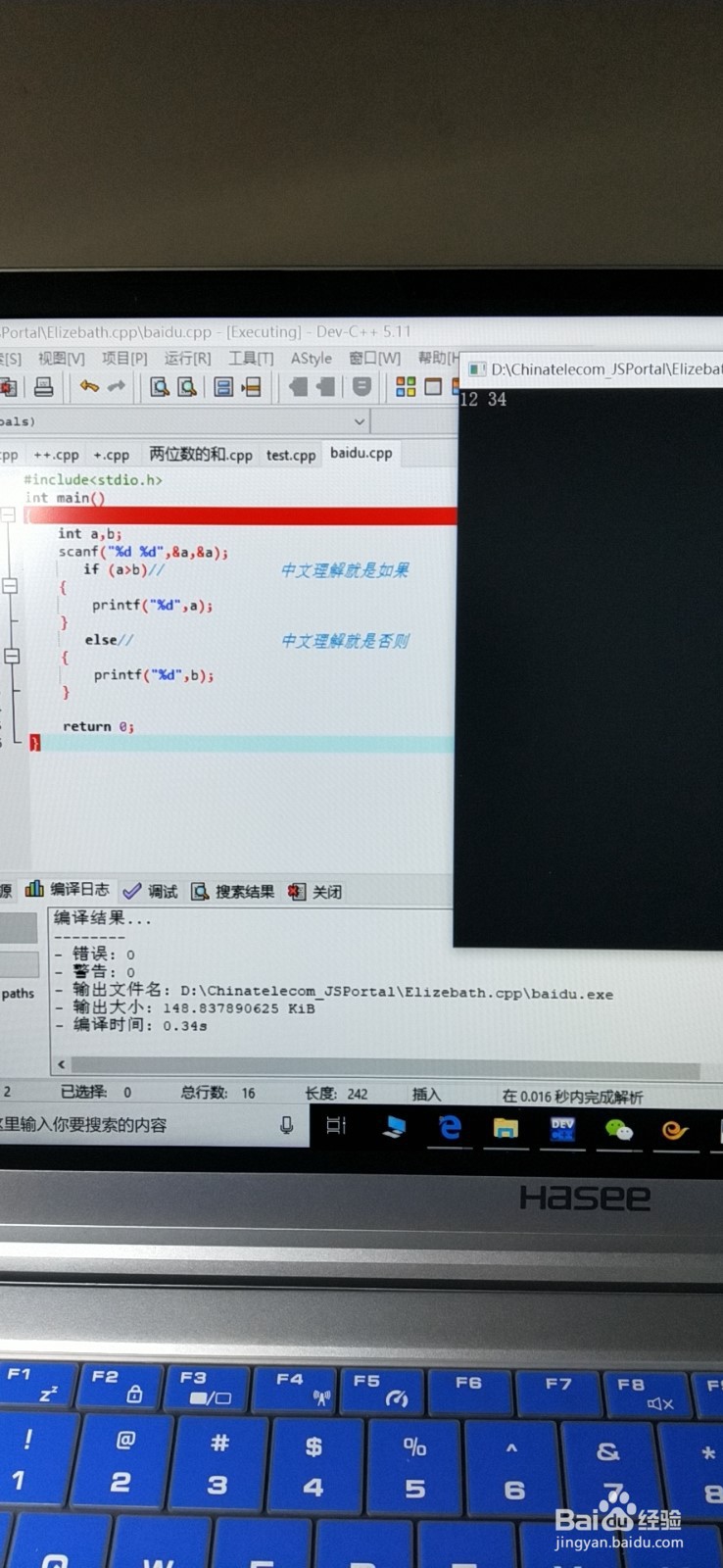
Task: Click the printf("%d",a); line
Action: (153, 606)
